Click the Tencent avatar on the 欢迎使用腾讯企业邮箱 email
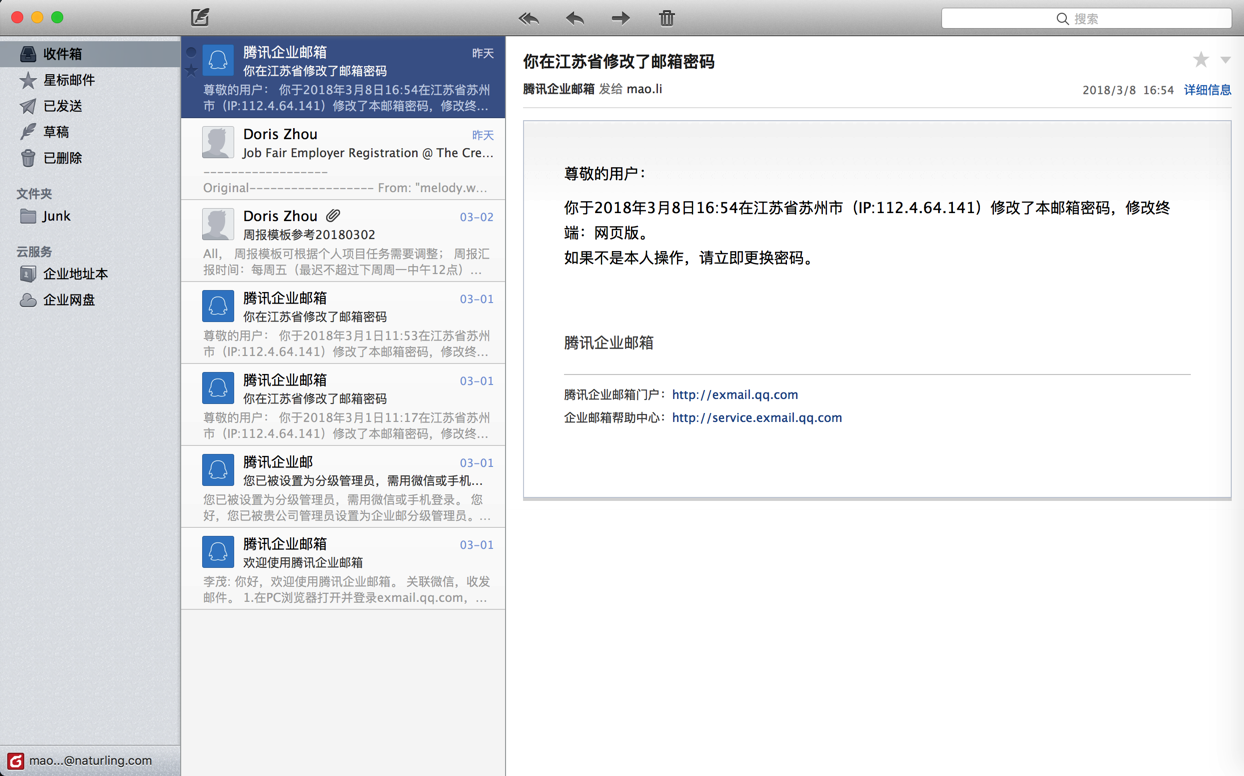The image size is (1244, 776). click(218, 552)
